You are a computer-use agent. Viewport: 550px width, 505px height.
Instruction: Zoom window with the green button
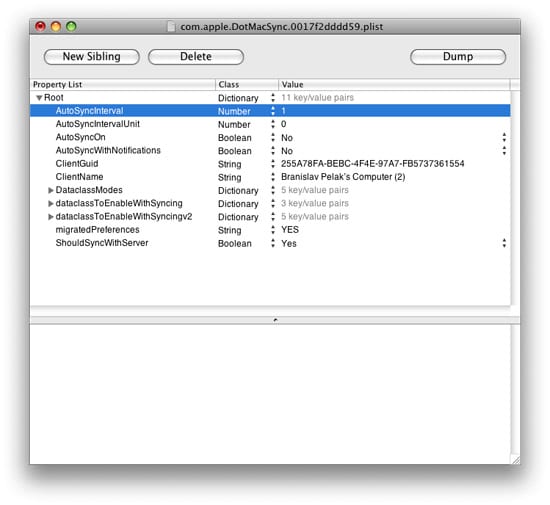click(x=71, y=26)
